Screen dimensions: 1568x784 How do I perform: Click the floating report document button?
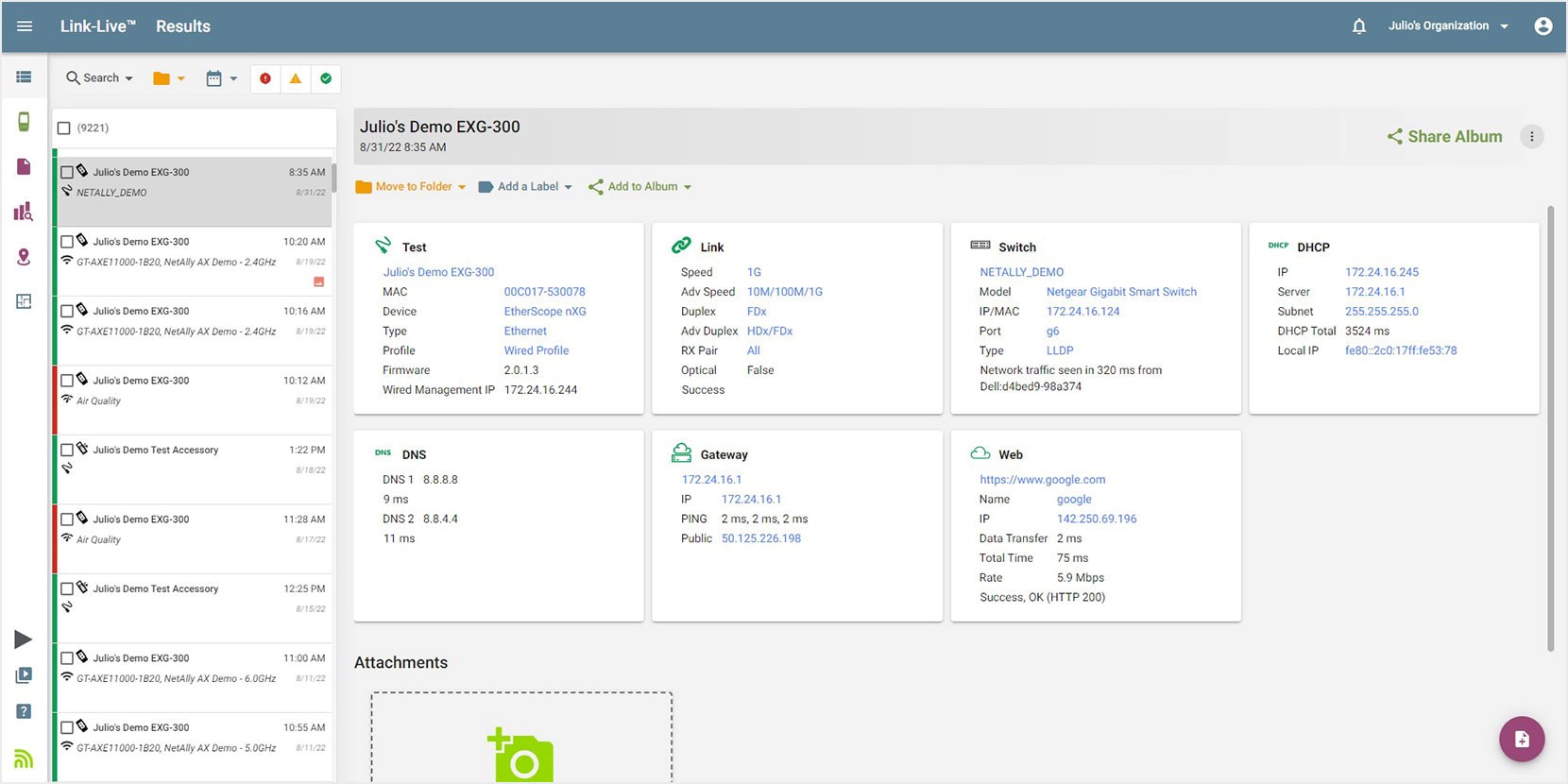[1521, 739]
